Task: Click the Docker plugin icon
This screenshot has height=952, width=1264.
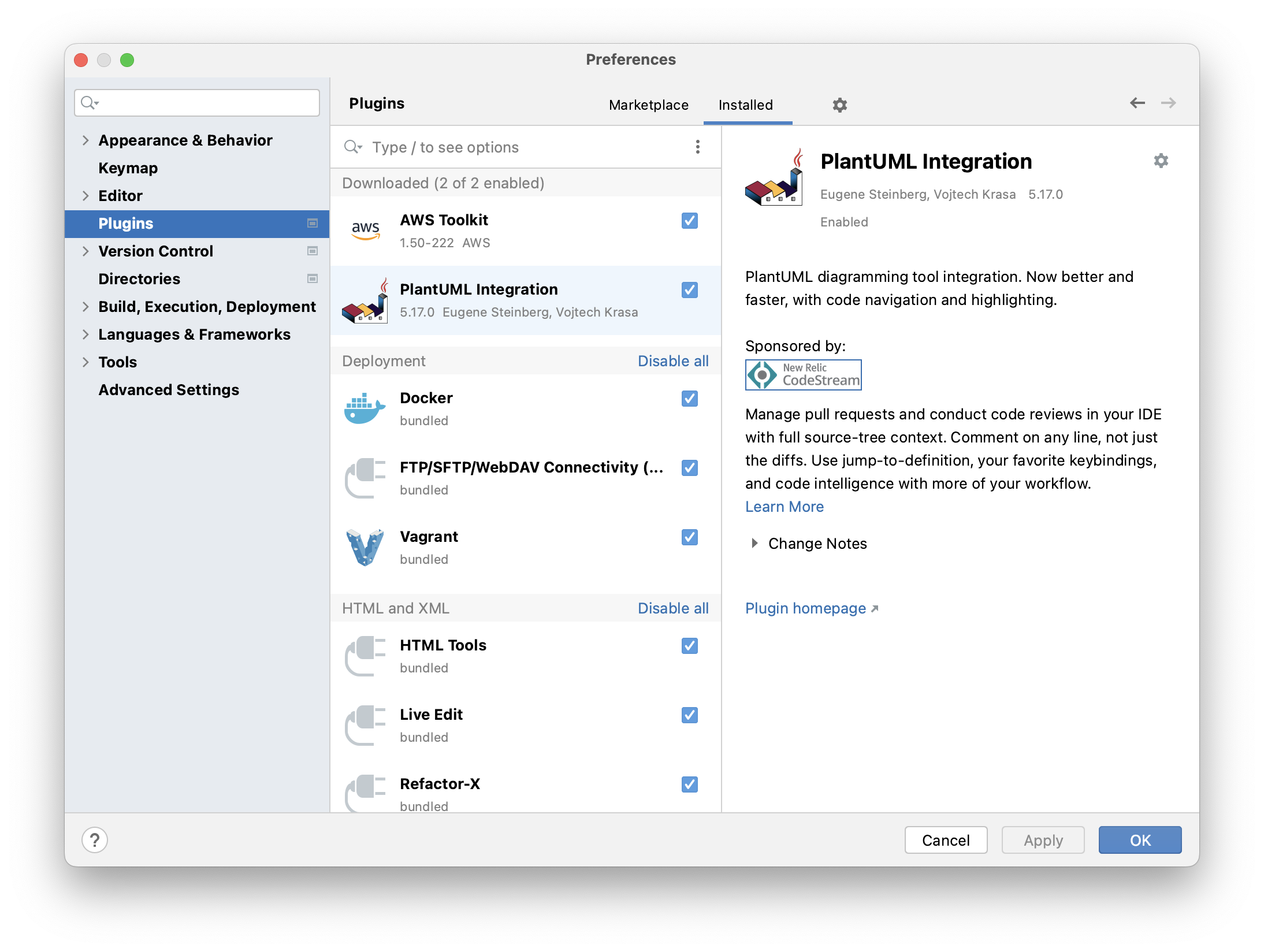Action: (365, 408)
